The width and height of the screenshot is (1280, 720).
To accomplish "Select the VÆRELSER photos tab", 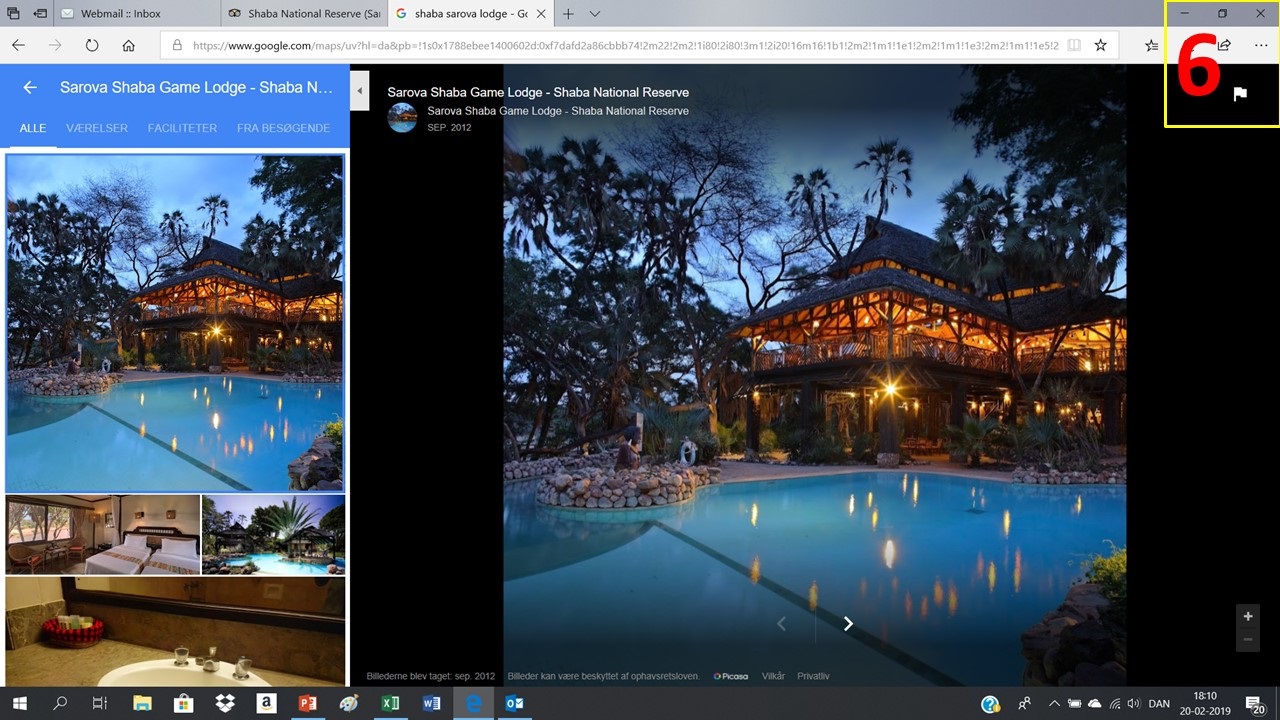I will pyautogui.click(x=97, y=128).
